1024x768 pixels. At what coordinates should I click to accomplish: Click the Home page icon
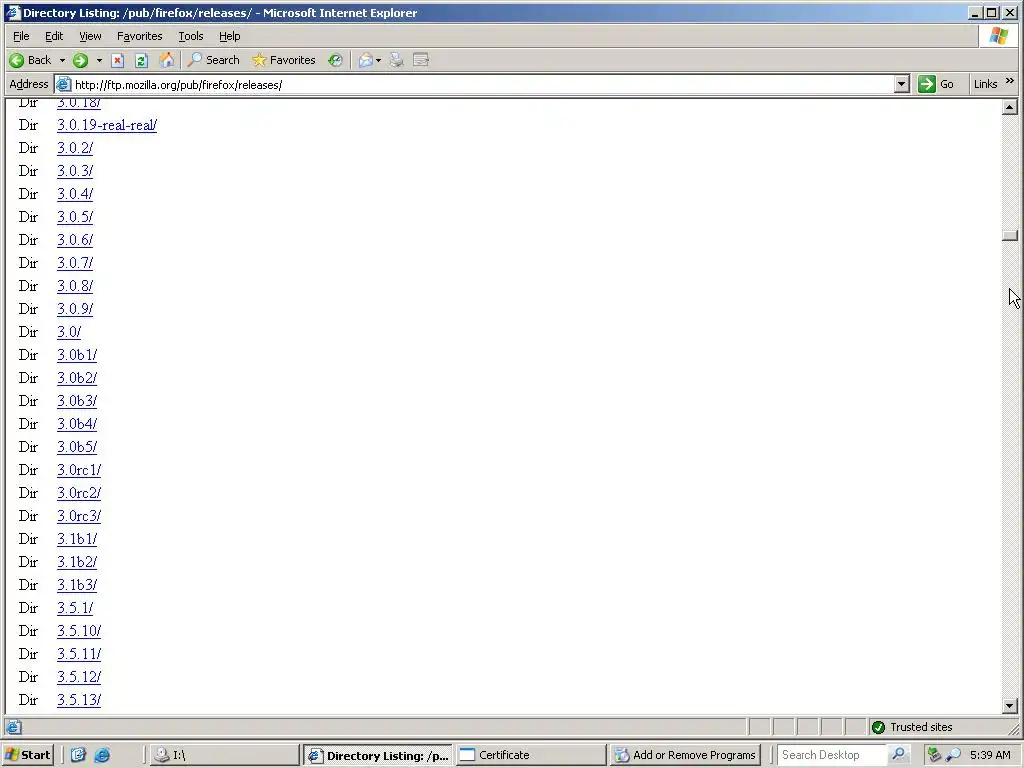167,61
